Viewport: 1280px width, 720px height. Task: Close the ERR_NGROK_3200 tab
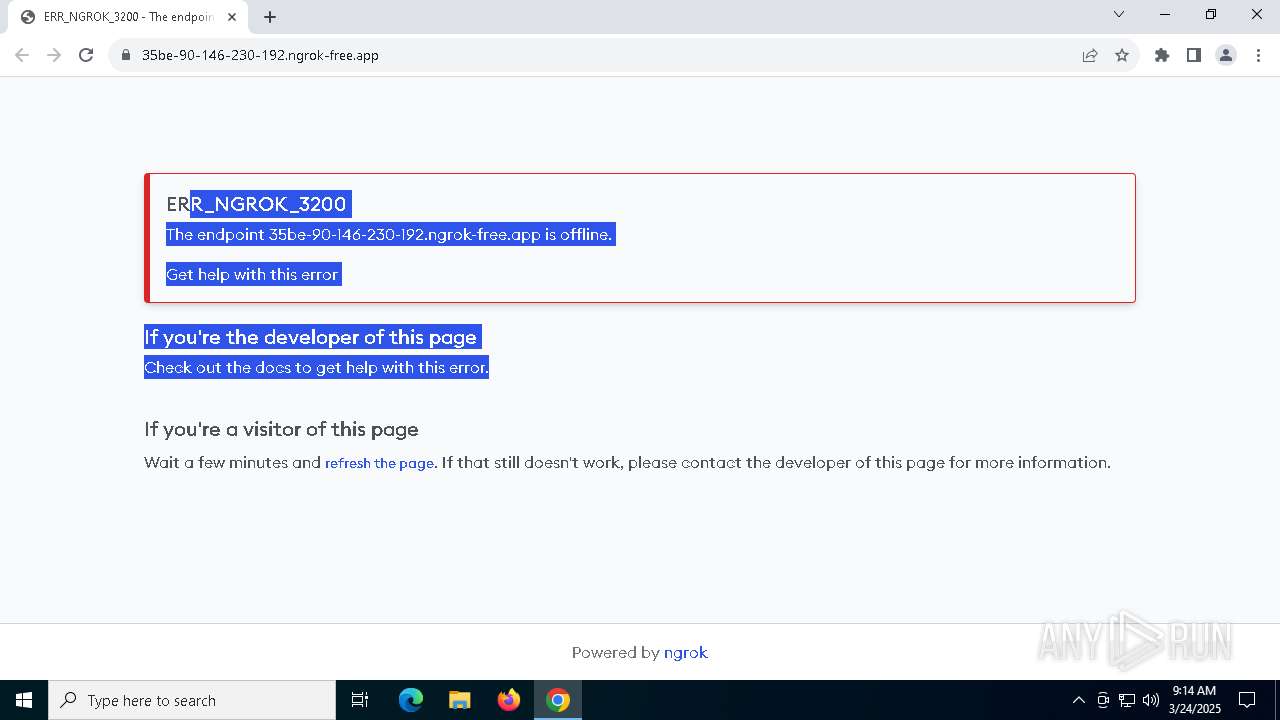pos(232,17)
